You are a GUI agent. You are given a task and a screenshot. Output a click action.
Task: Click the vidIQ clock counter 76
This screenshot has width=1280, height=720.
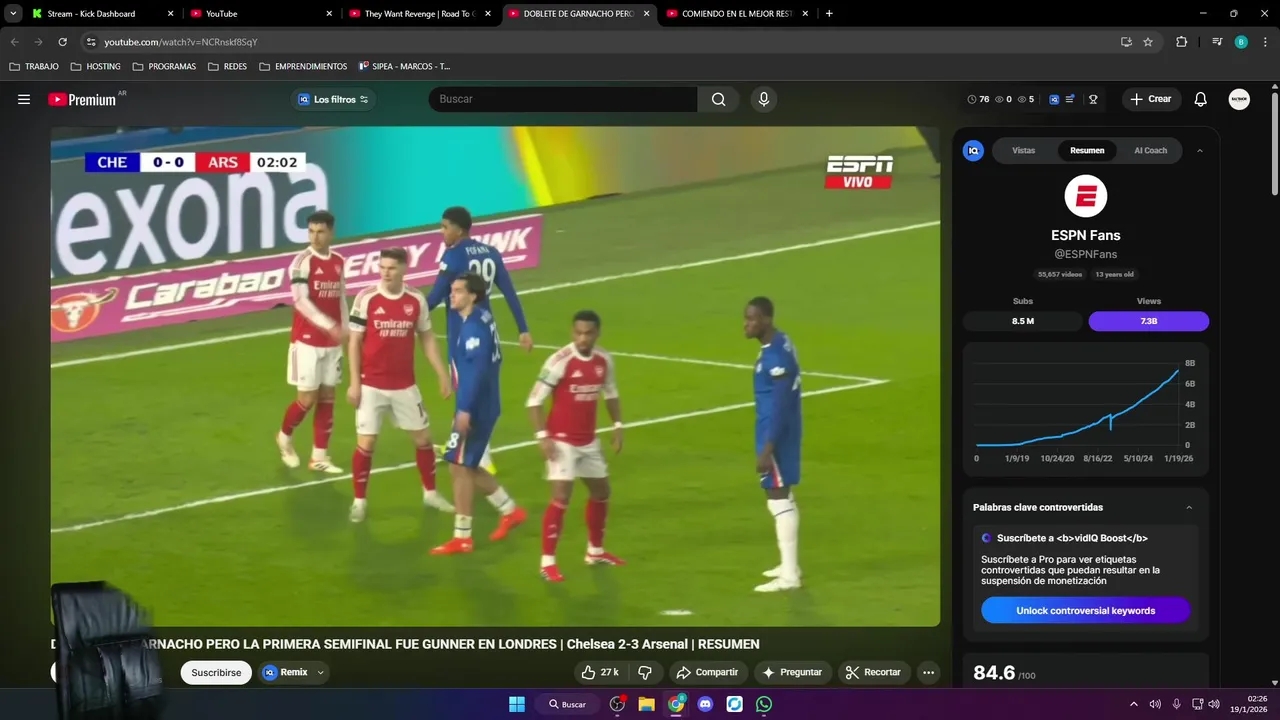click(978, 99)
